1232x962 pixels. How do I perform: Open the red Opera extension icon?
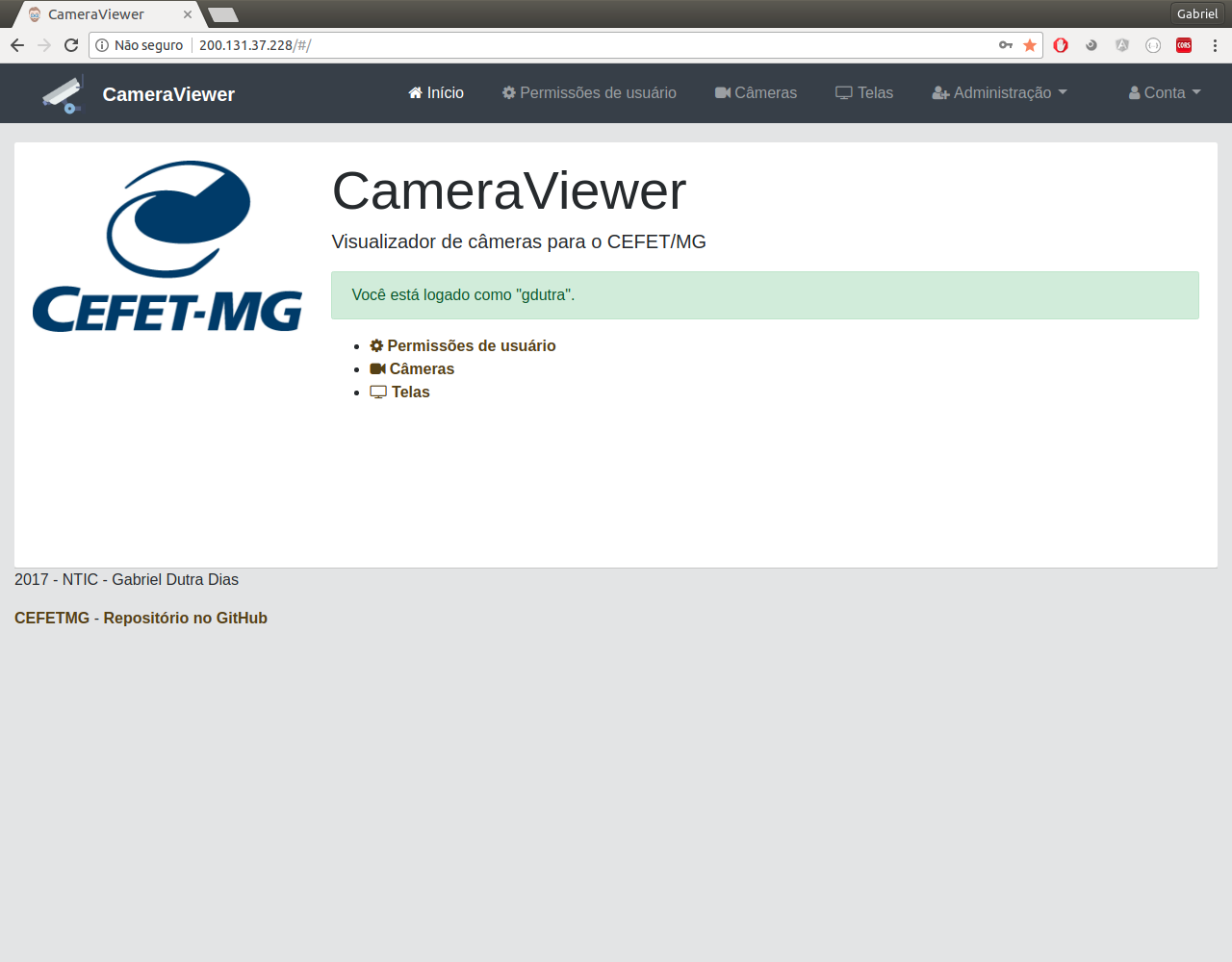pyautogui.click(x=1061, y=45)
